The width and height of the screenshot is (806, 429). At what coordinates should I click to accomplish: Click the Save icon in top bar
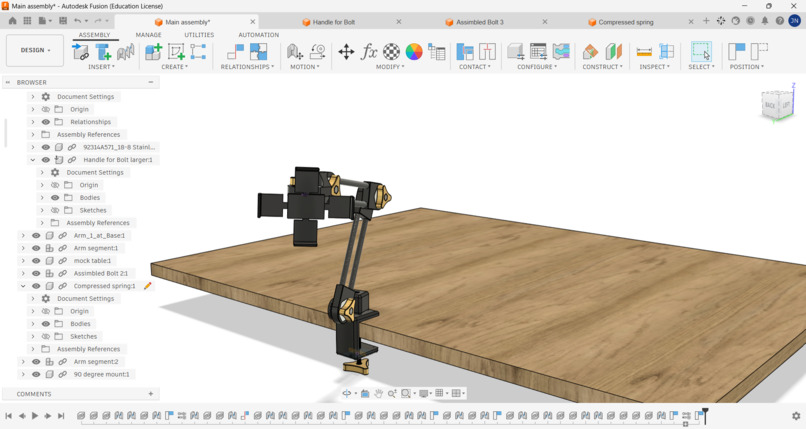[x=63, y=21]
